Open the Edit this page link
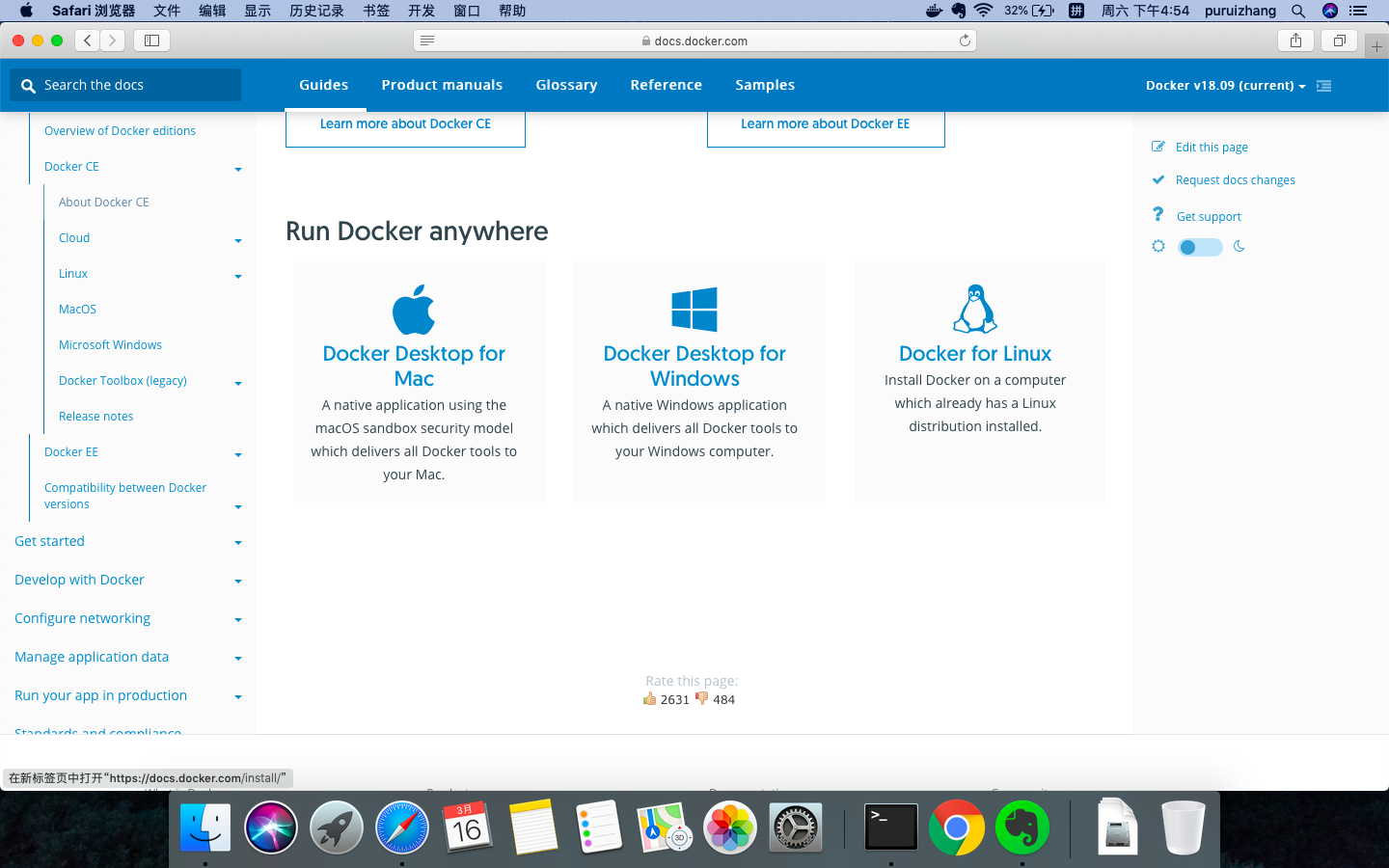 point(1212,148)
